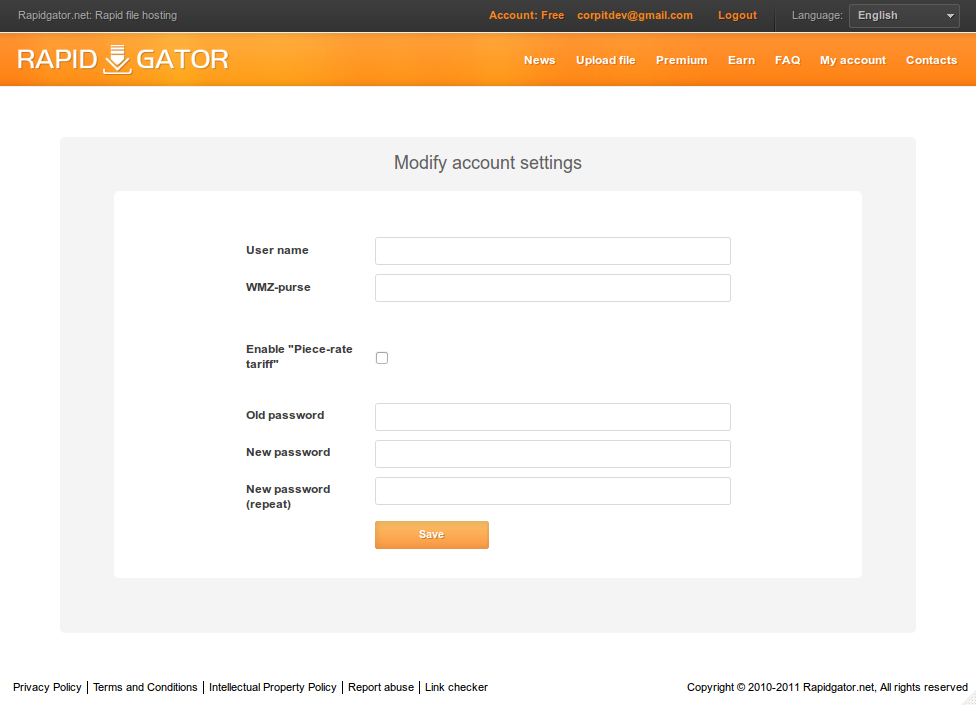Click the WMZ-purse label

coord(278,287)
